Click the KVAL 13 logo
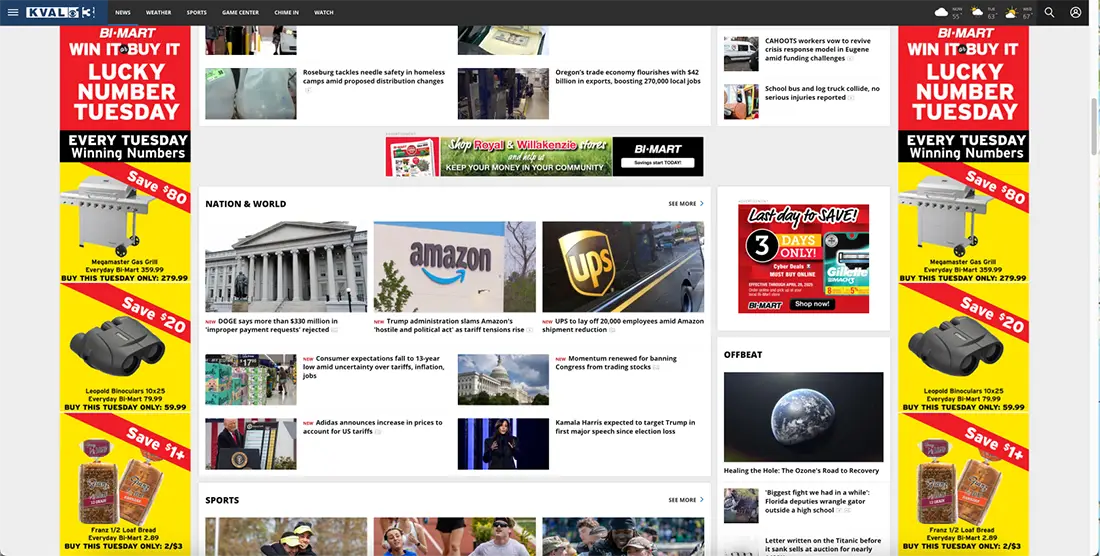Viewport: 1100px width, 556px height. click(x=60, y=13)
